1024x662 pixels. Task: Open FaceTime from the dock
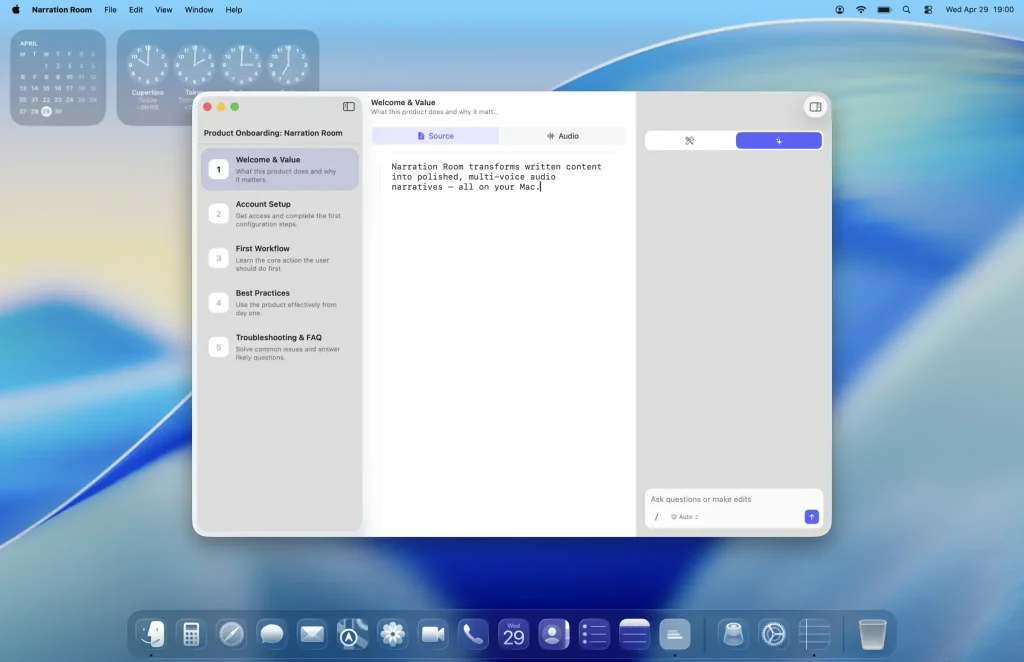433,634
